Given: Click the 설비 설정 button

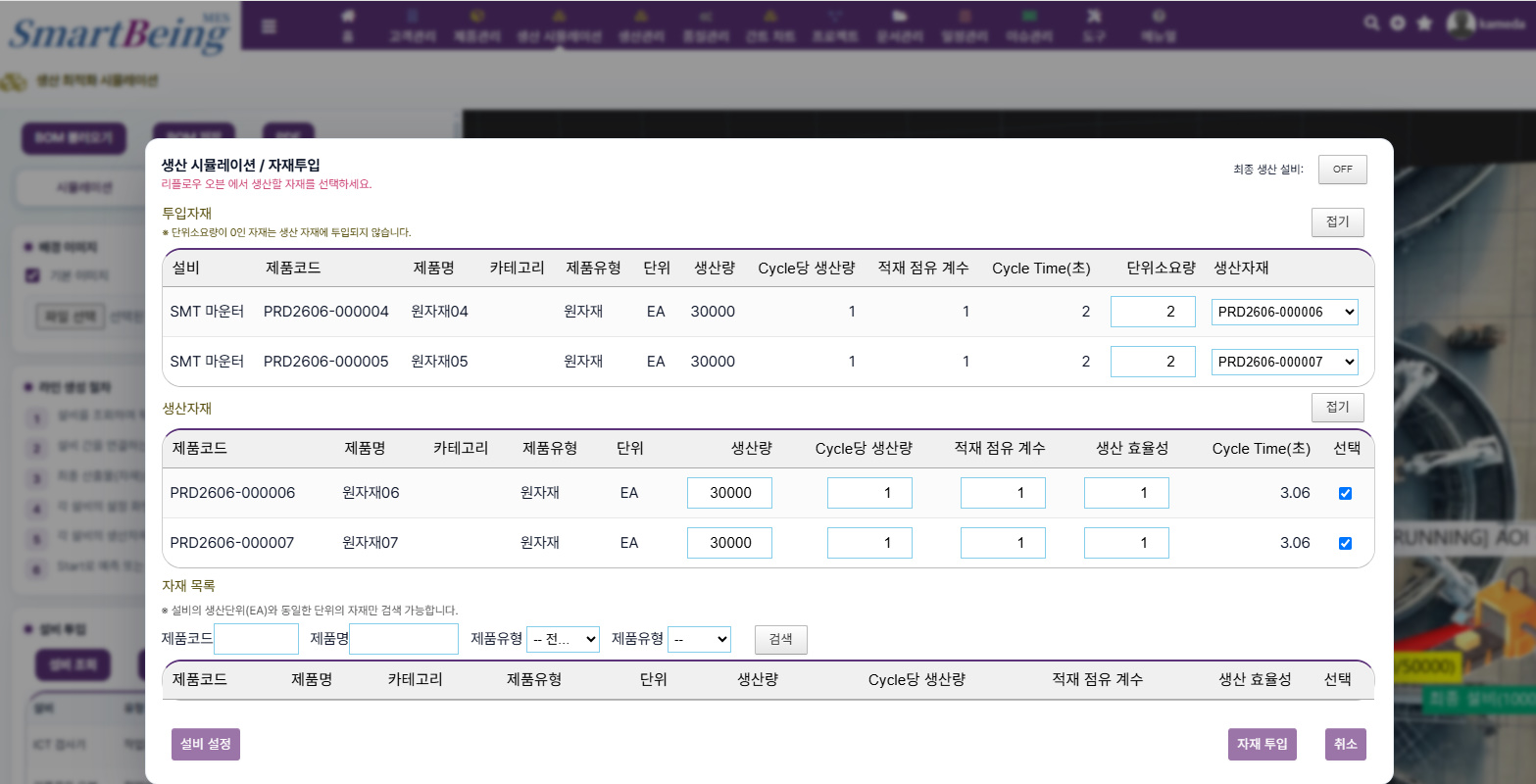Looking at the screenshot, I should [206, 744].
